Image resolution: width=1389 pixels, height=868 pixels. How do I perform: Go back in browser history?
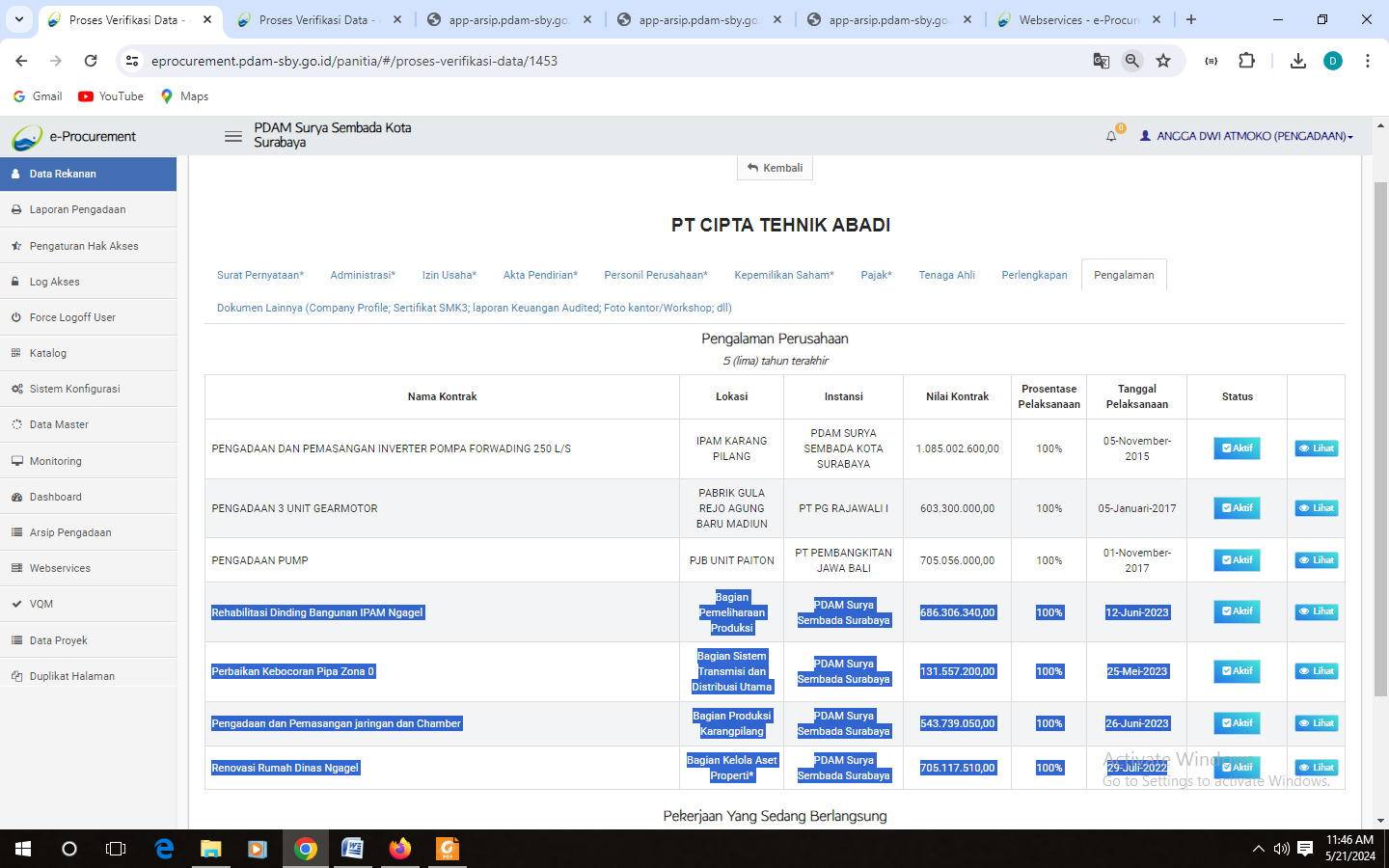[x=21, y=61]
